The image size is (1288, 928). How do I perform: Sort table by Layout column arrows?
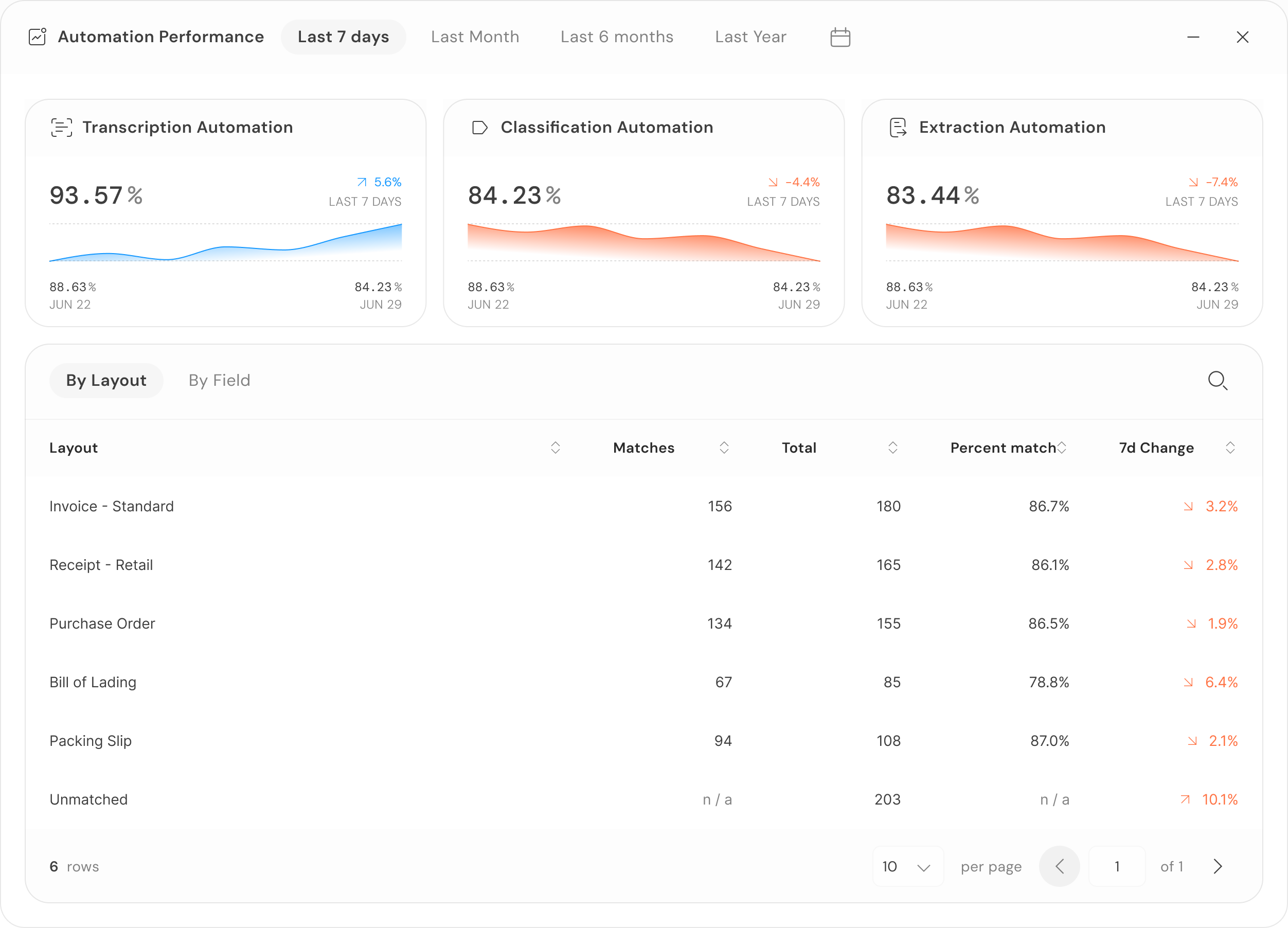coord(556,448)
